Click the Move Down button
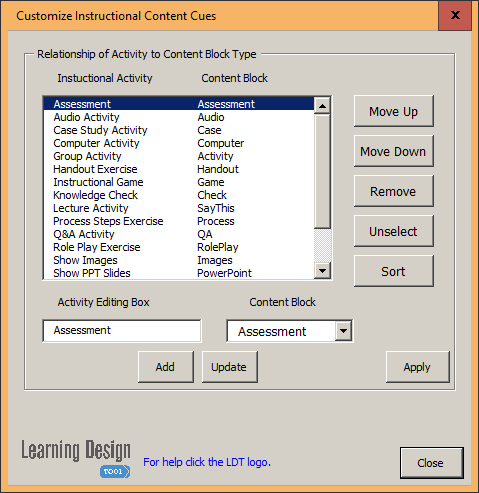Screen dimensions: 479x493 click(x=394, y=151)
